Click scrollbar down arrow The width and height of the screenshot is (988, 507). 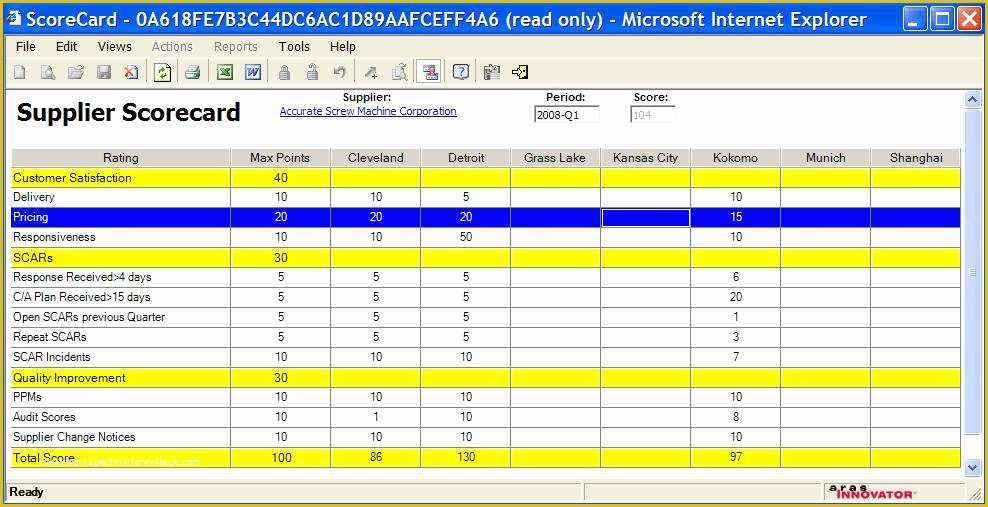coord(973,467)
